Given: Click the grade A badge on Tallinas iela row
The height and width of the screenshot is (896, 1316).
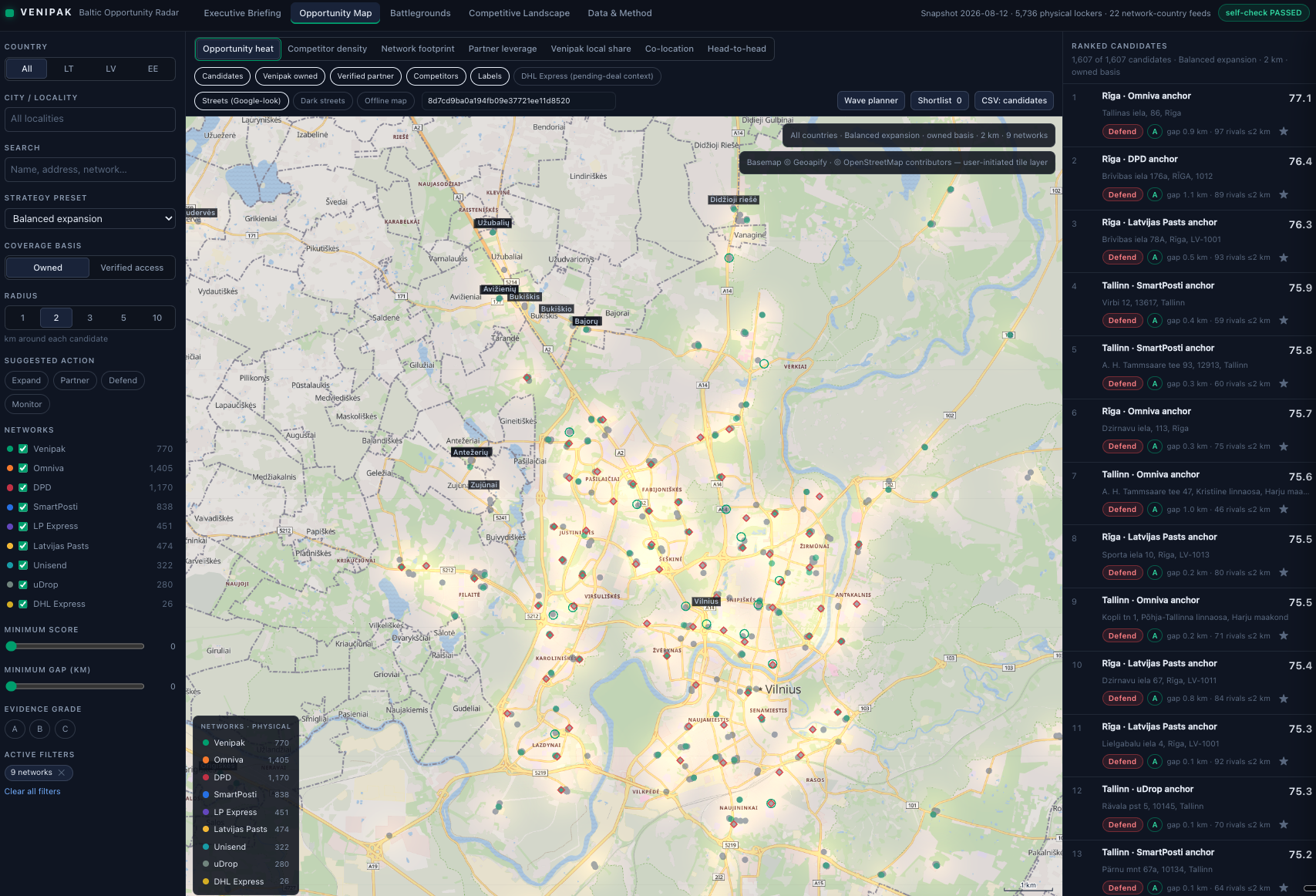Looking at the screenshot, I should tap(1155, 132).
